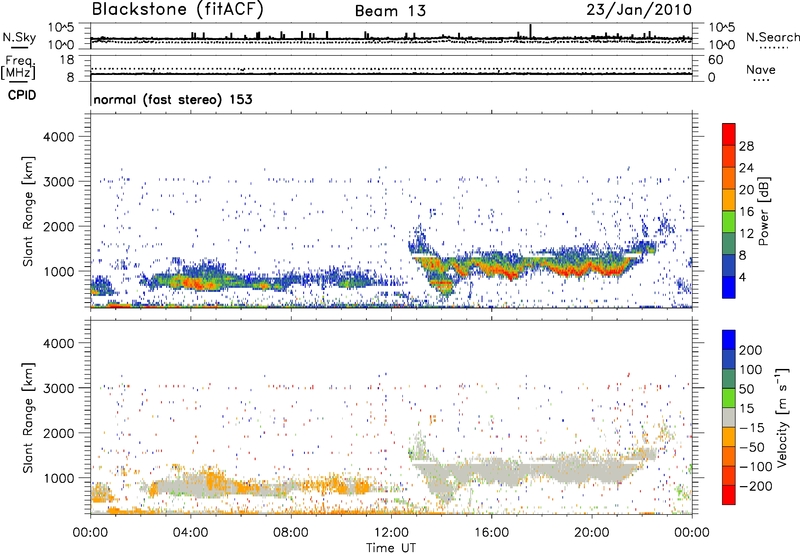Select the 16 label on power color bar

click(x=746, y=212)
